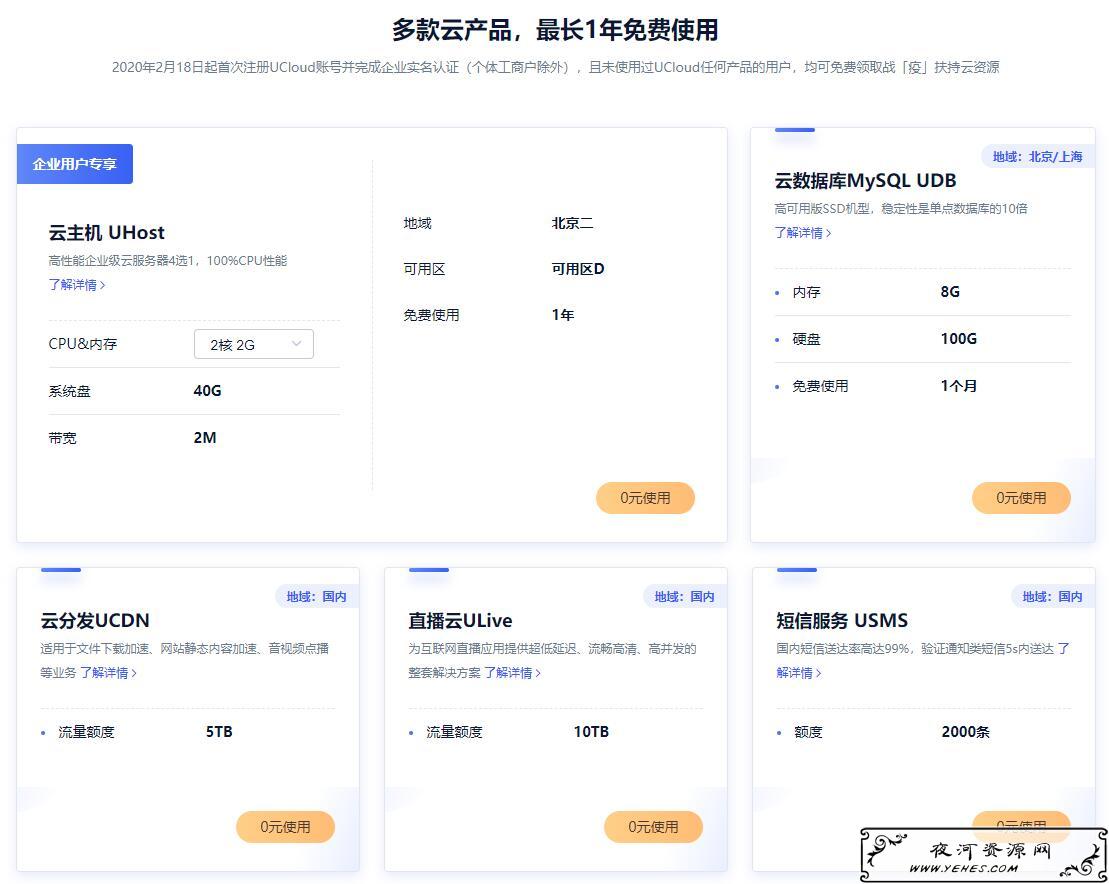Viewport: 1109px width, 884px height.
Task: Click 0元使用 button for 云分发UCDN
Action: (x=285, y=827)
